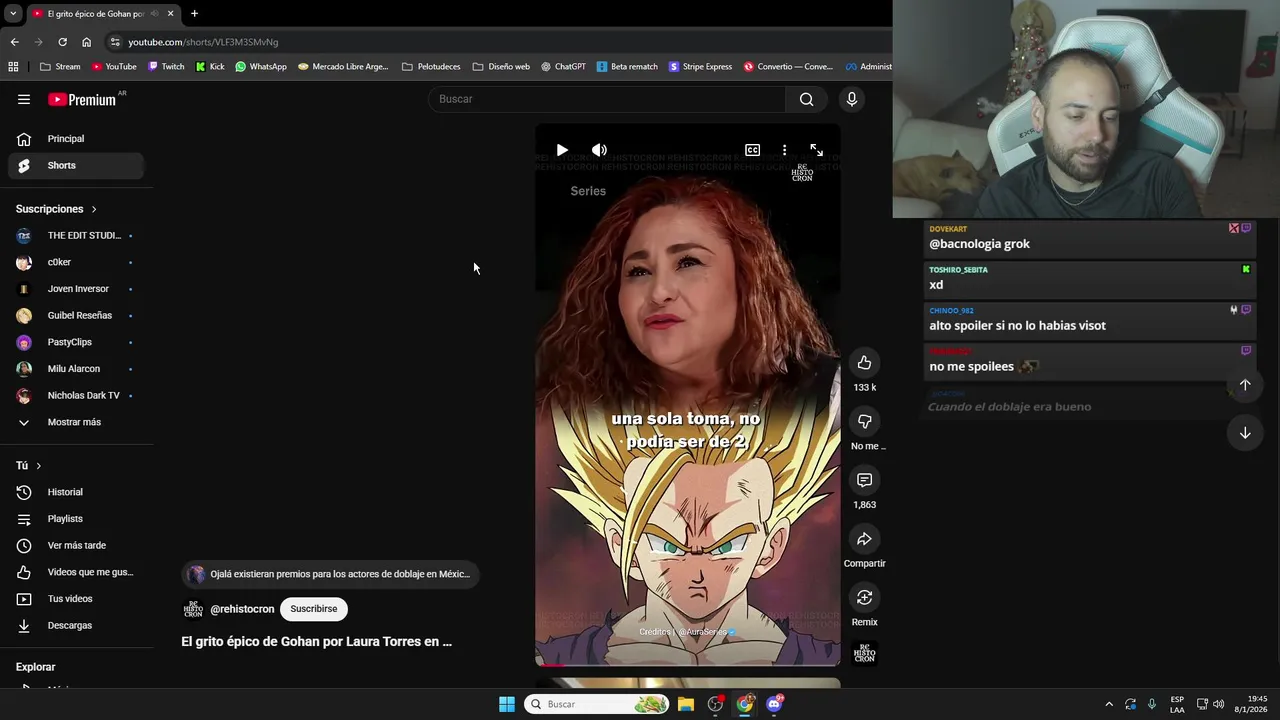
Task: Open the Diseño web bookmarks folder
Action: [501, 67]
